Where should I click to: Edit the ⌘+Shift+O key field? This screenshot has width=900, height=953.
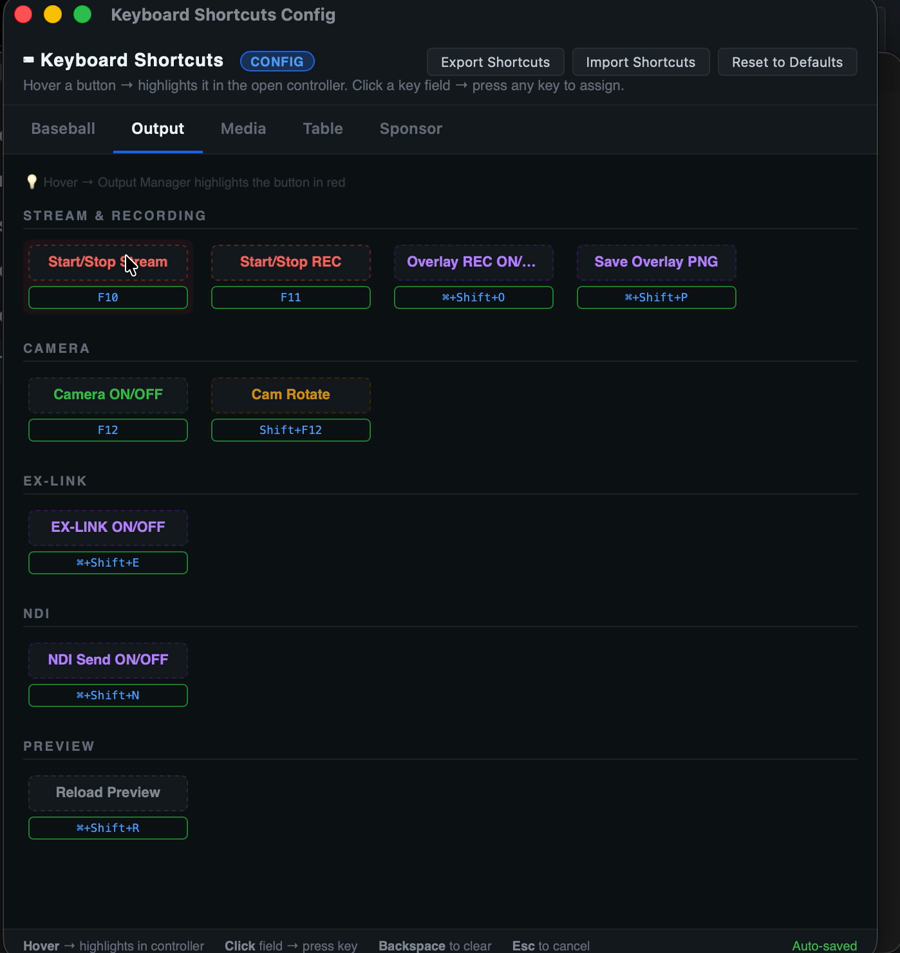pyautogui.click(x=473, y=297)
